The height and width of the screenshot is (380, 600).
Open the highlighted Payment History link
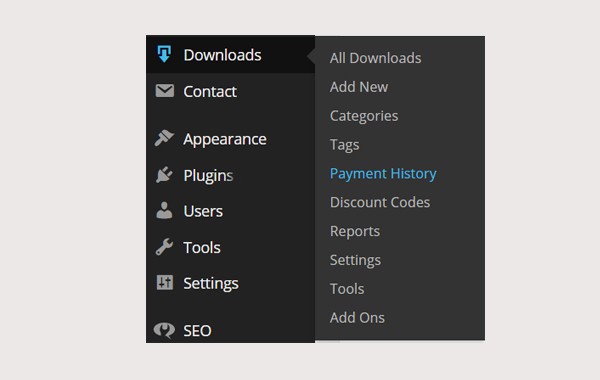(383, 174)
